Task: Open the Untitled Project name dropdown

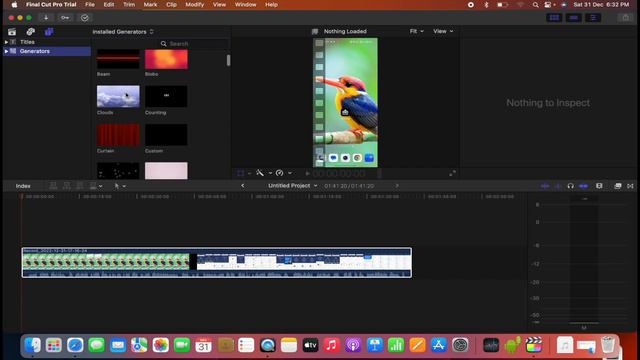Action: [293, 186]
